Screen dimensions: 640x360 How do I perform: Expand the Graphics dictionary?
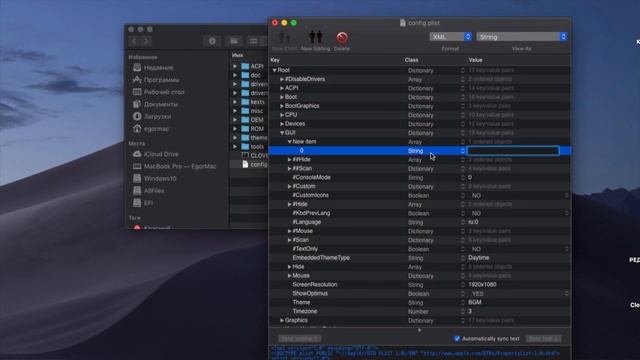pyautogui.click(x=282, y=320)
